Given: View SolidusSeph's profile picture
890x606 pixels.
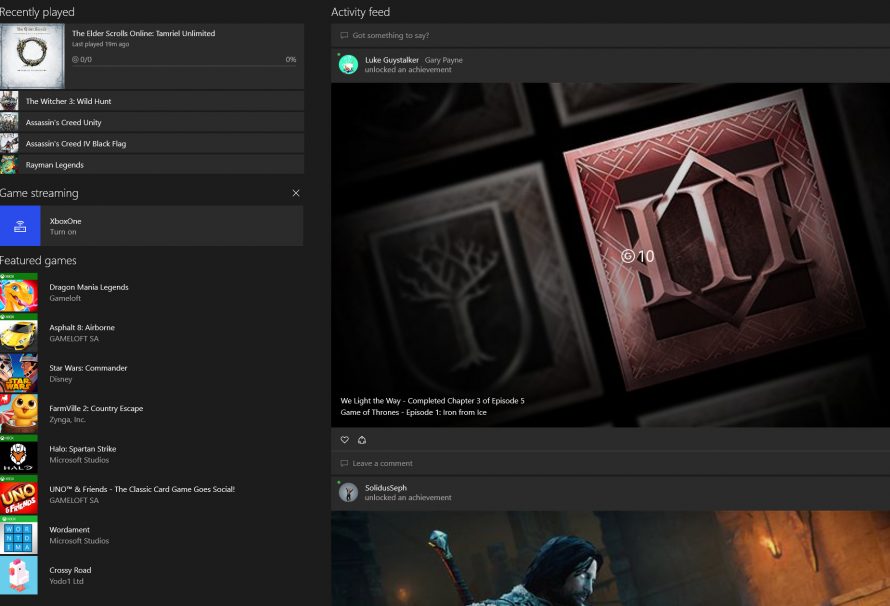Looking at the screenshot, I should point(347,492).
